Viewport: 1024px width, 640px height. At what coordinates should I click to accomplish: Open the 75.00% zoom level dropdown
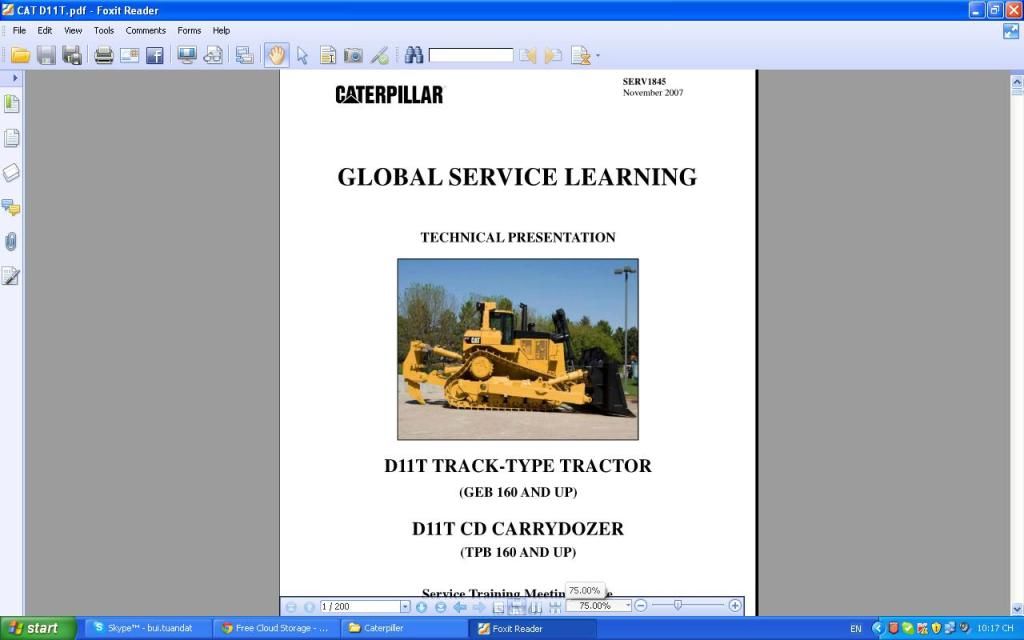pyautogui.click(x=628, y=606)
